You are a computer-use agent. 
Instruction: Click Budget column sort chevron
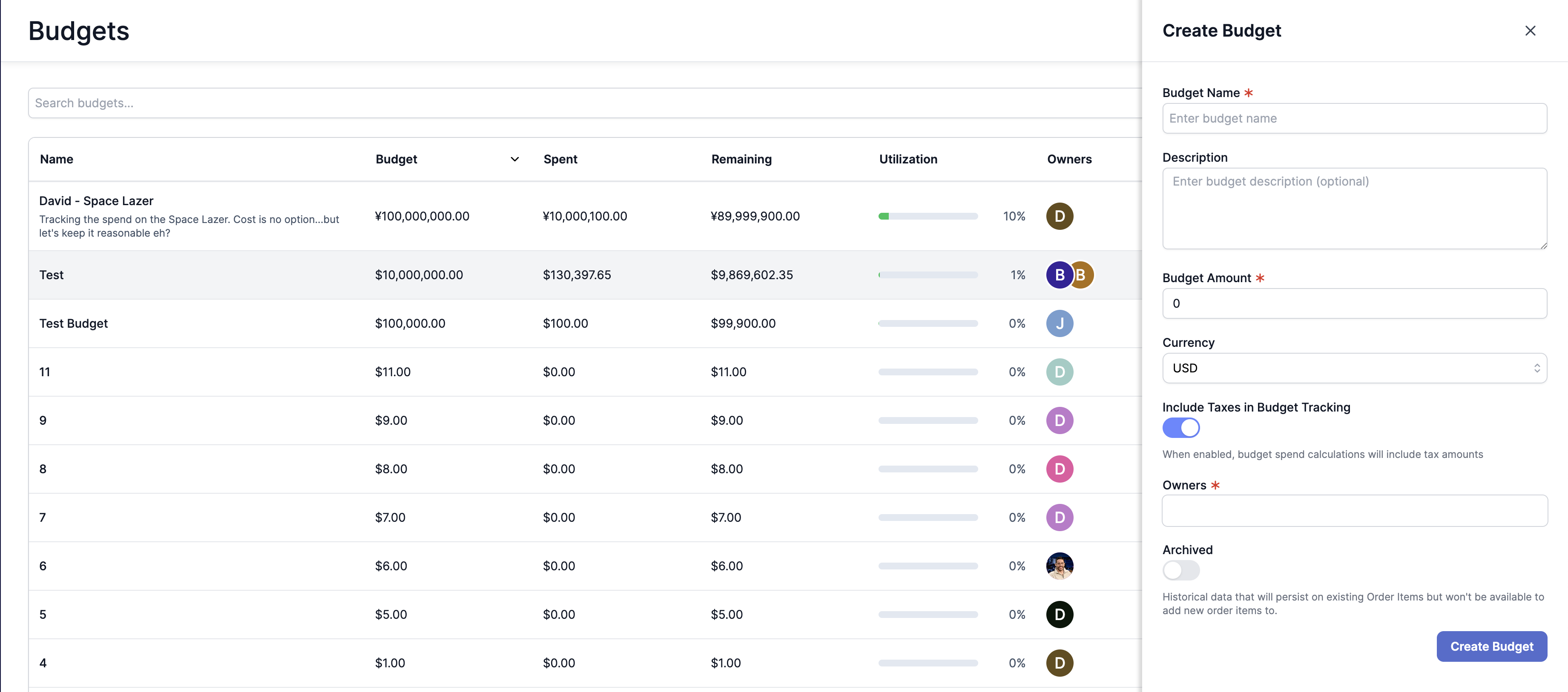(x=514, y=159)
